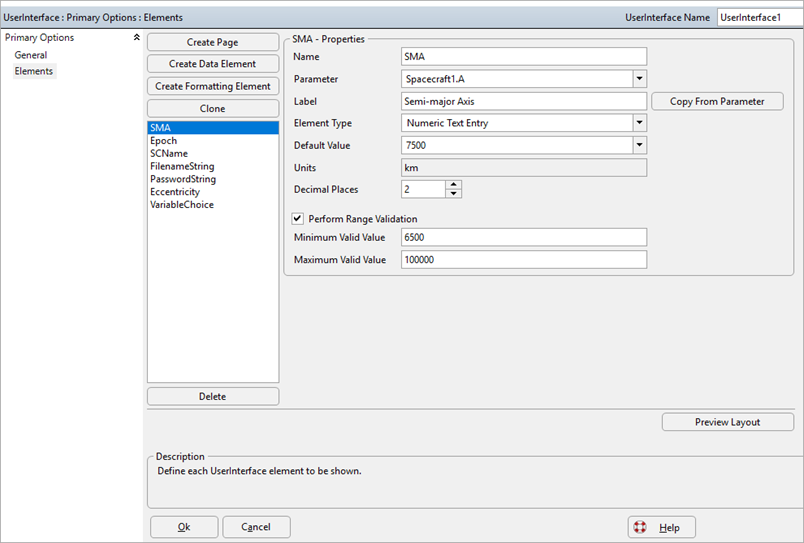The height and width of the screenshot is (543, 804).
Task: Toggle Perform Range Validation checkbox
Action: click(x=297, y=219)
